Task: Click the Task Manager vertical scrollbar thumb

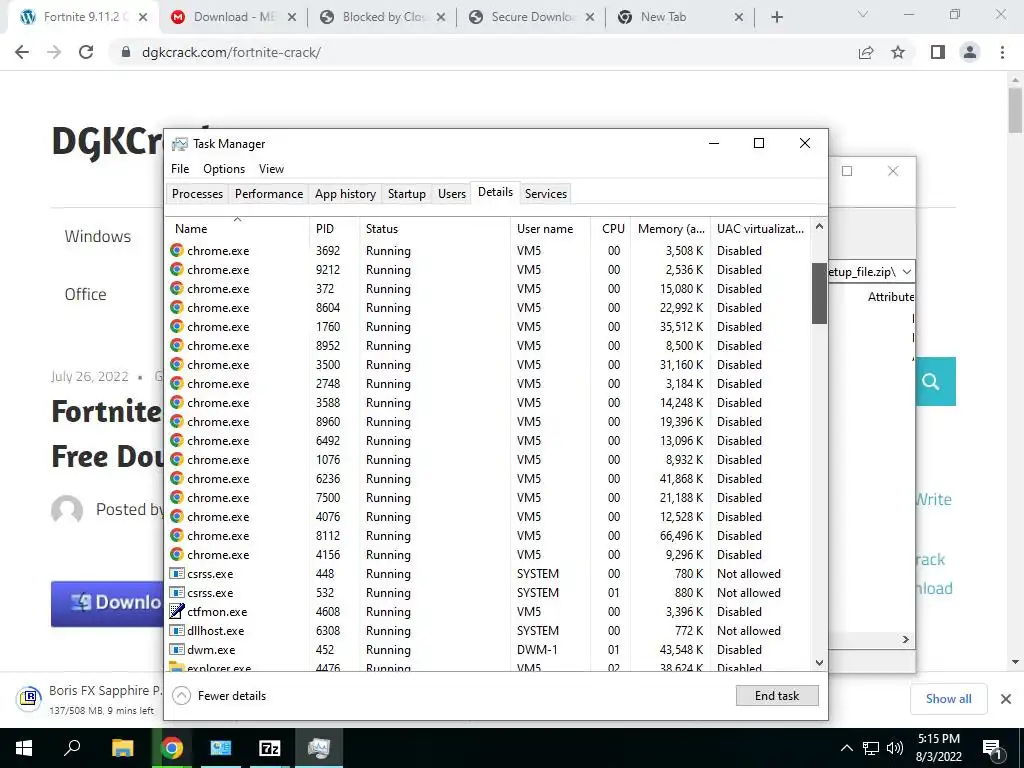Action: 819,293
